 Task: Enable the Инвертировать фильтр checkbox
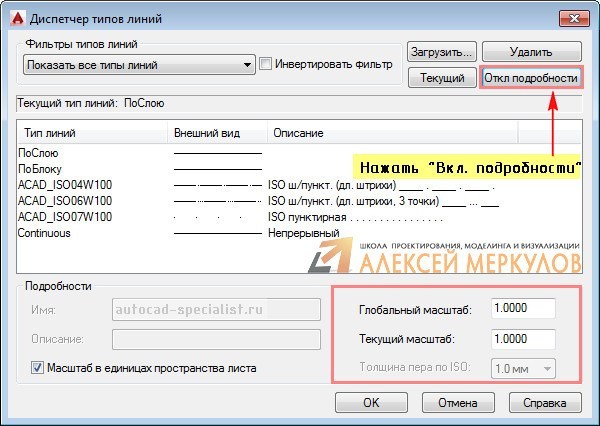(266, 65)
